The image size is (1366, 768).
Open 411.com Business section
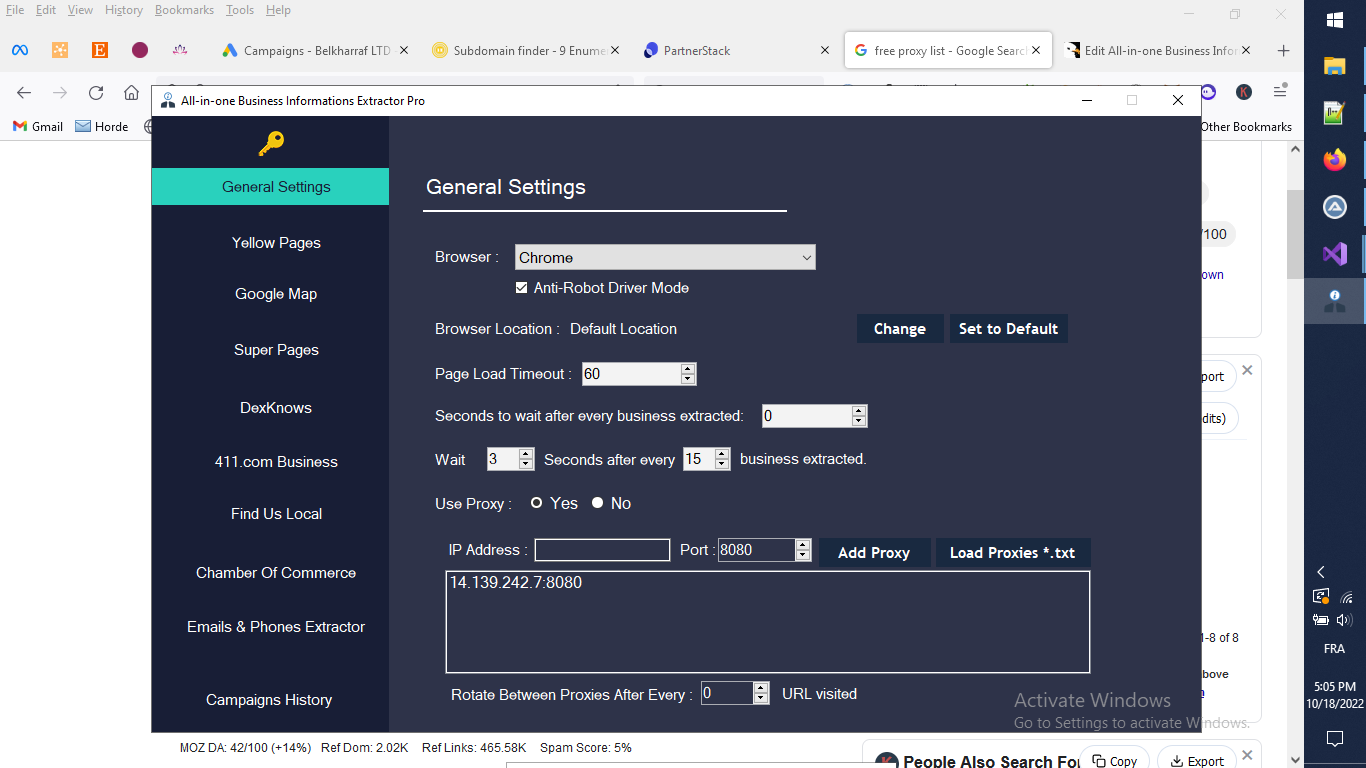pyautogui.click(x=276, y=462)
